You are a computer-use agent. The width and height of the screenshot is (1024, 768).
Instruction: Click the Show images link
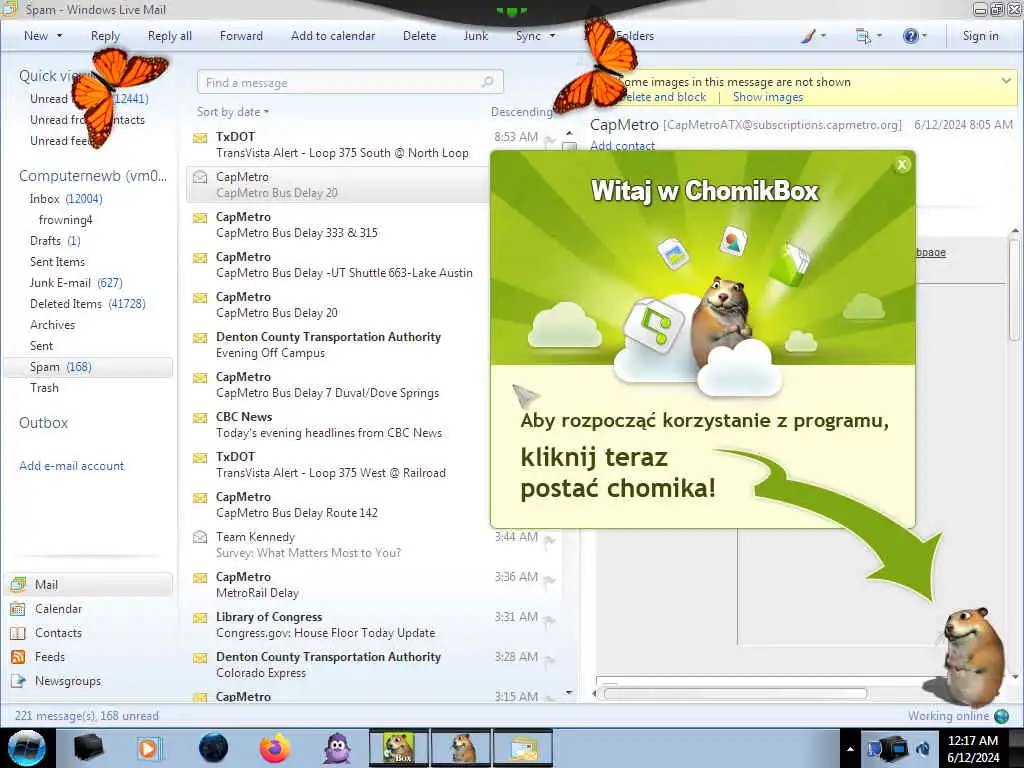pos(768,97)
